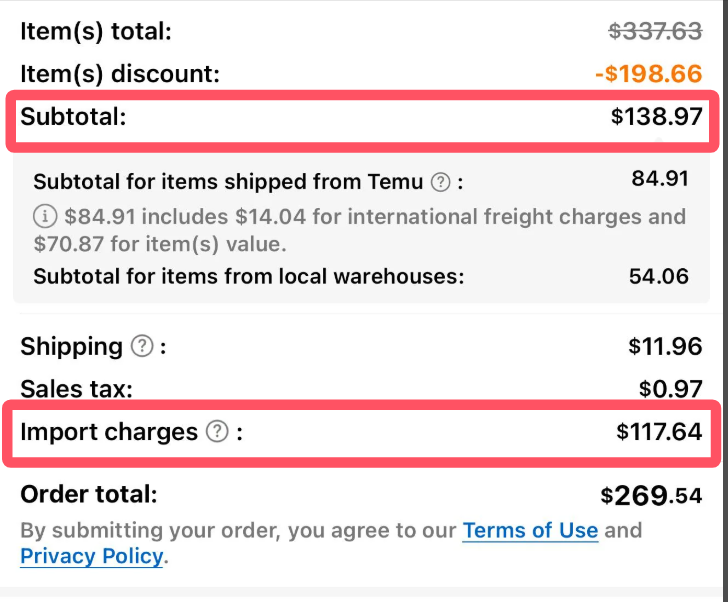
Task: Open the Terms of Use link
Action: tap(530, 530)
